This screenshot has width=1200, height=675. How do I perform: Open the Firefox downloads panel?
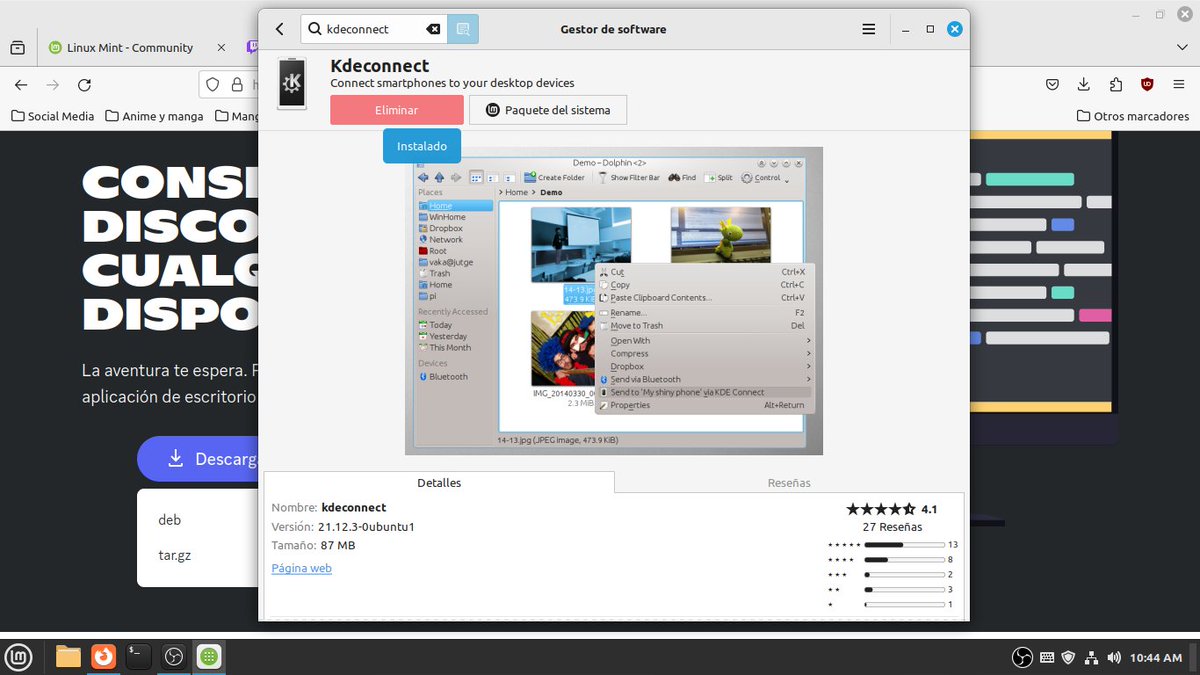1084,85
